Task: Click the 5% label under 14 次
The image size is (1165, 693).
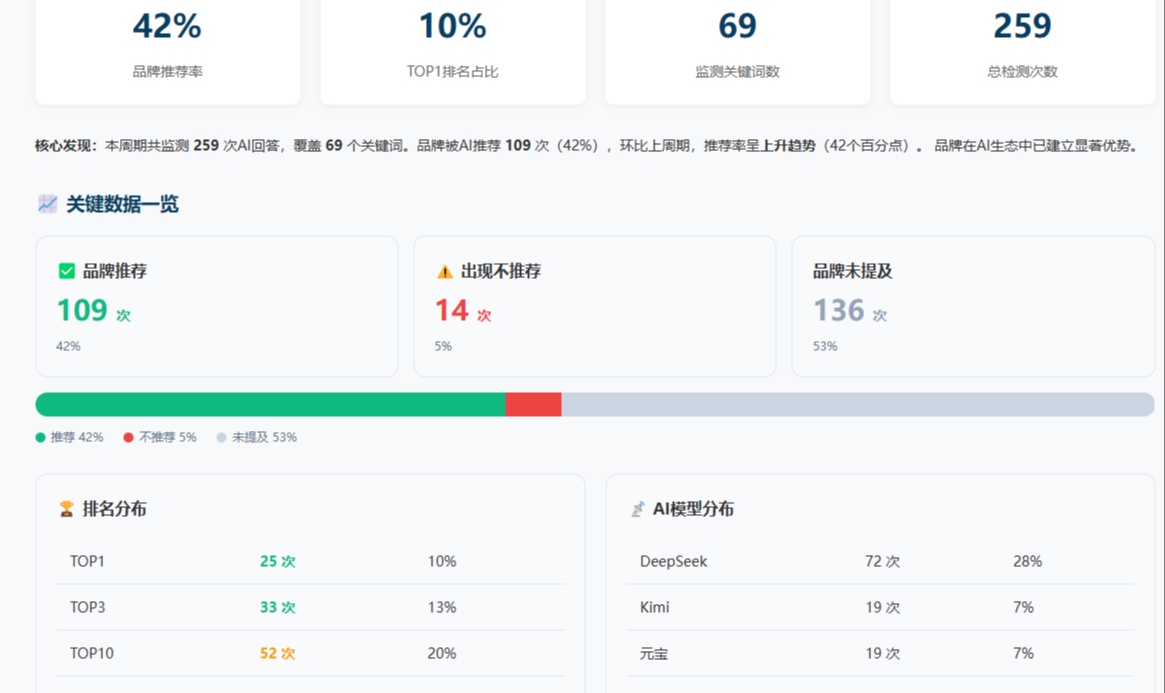Action: pos(443,346)
